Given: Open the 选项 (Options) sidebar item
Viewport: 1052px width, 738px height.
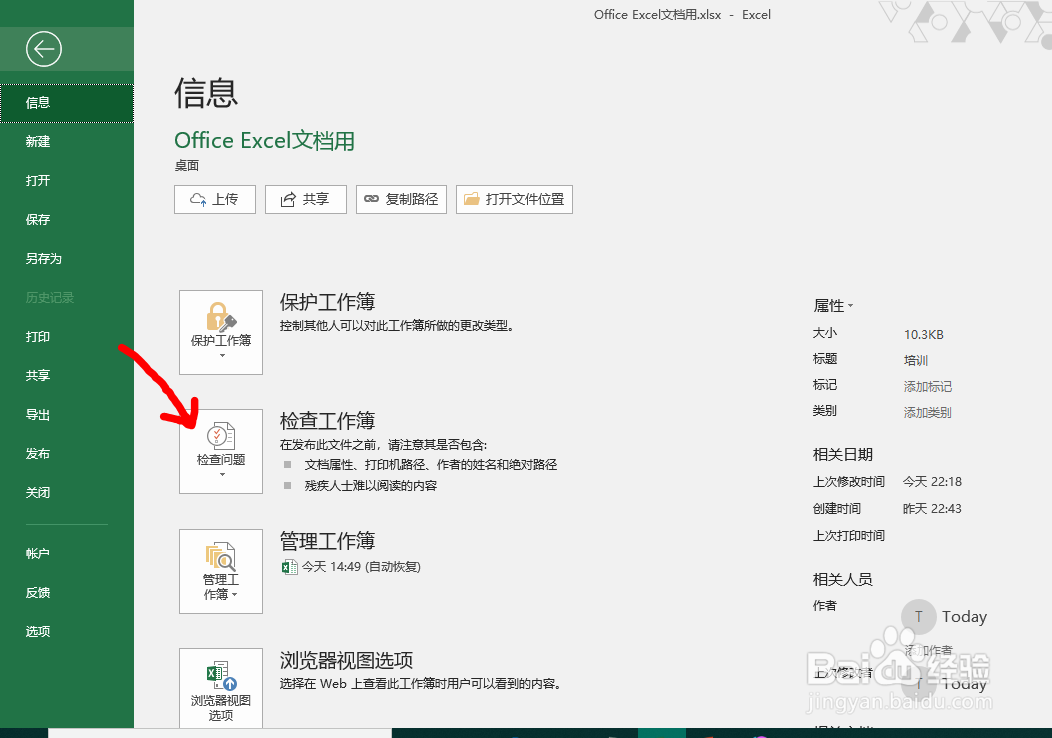Looking at the screenshot, I should [36, 631].
